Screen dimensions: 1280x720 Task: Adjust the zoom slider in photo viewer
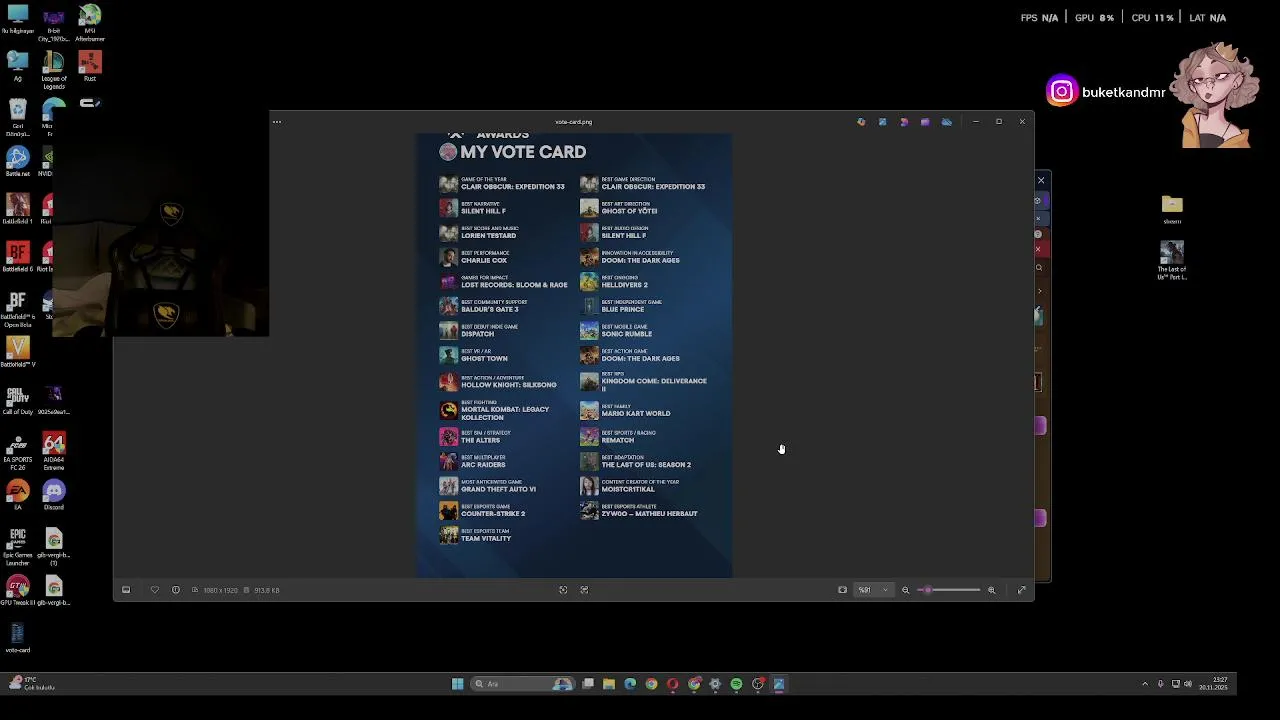pyautogui.click(x=949, y=590)
